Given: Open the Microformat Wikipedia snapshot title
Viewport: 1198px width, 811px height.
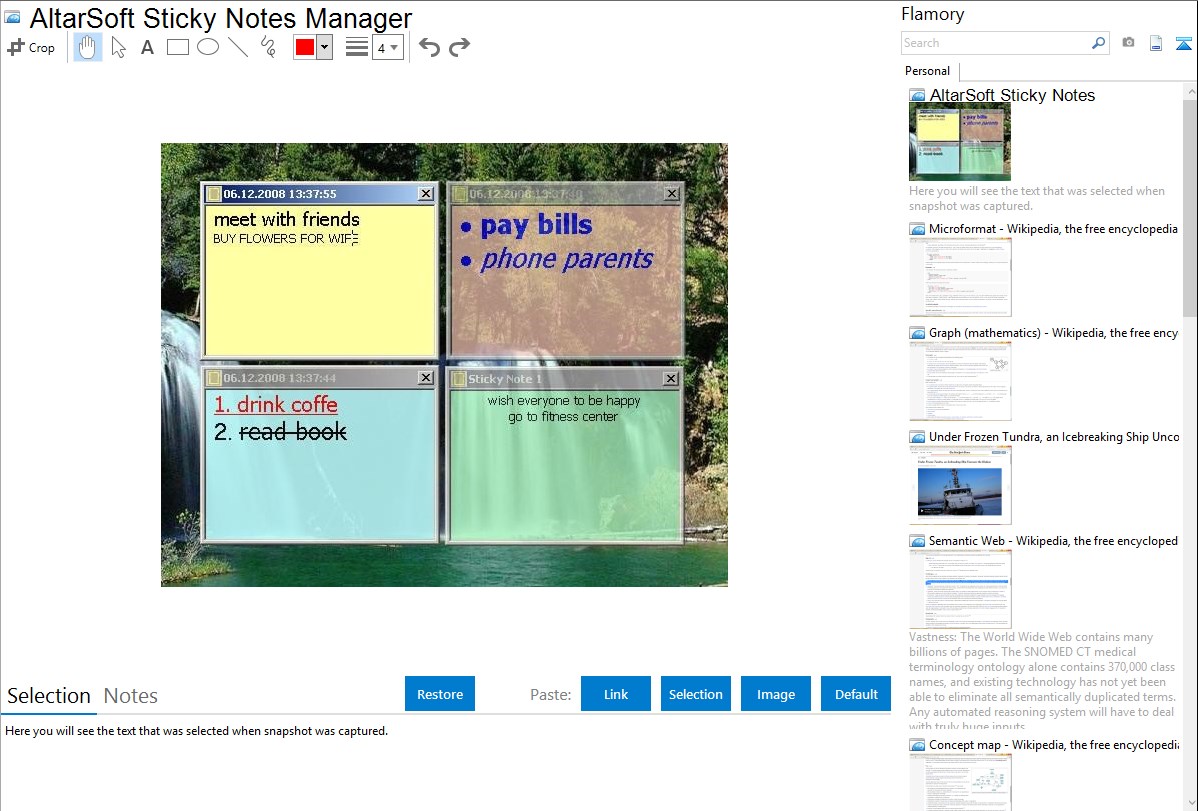Looking at the screenshot, I should click(x=1053, y=229).
